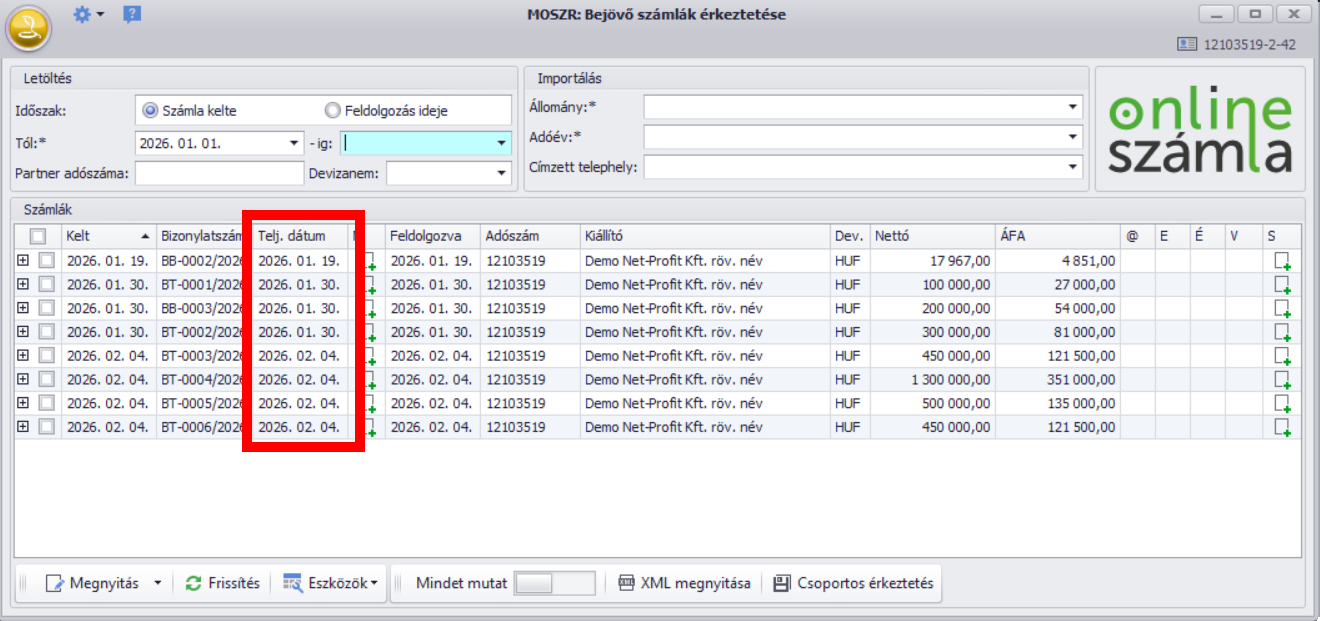The width and height of the screenshot is (1320, 621).
Task: Click the Partner adószáma input field
Action: 218,174
